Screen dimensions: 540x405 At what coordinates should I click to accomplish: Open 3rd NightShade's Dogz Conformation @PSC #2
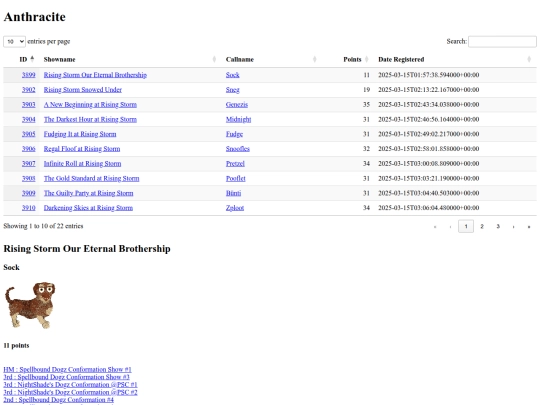pyautogui.click(x=70, y=392)
